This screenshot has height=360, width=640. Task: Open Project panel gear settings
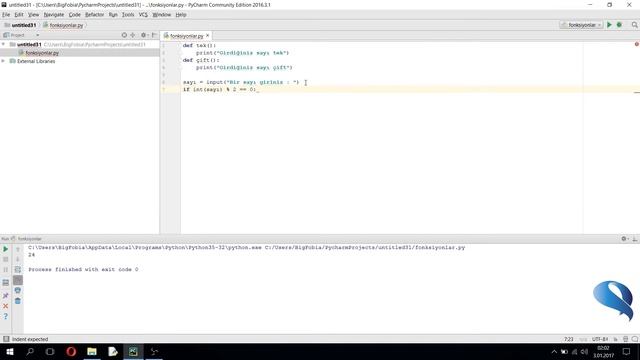(x=144, y=35)
